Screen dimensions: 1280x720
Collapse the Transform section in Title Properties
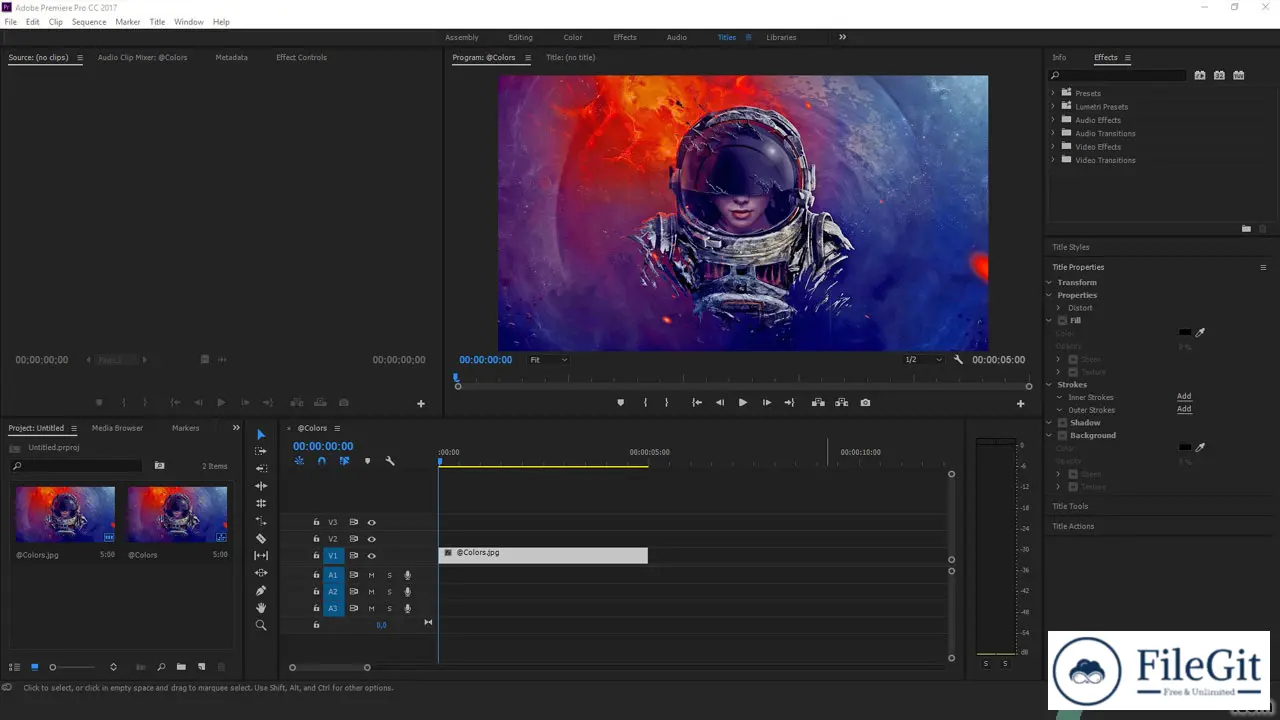1050,283
